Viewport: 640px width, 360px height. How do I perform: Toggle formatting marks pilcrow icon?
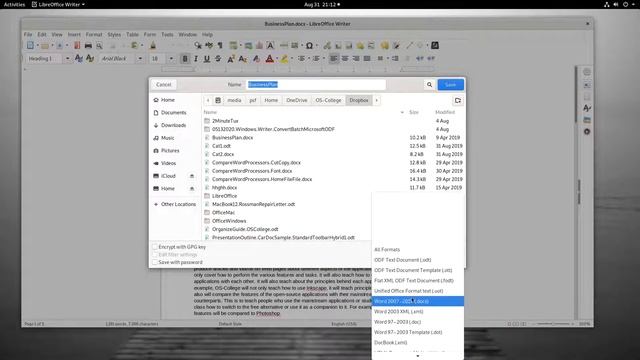(x=220, y=46)
